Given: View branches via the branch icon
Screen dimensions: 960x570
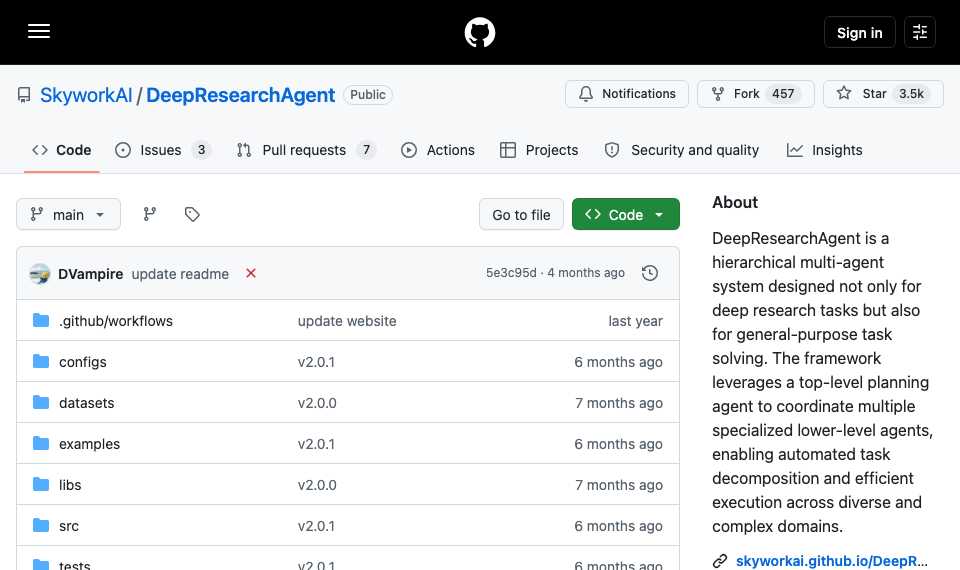Looking at the screenshot, I should 149,214.
